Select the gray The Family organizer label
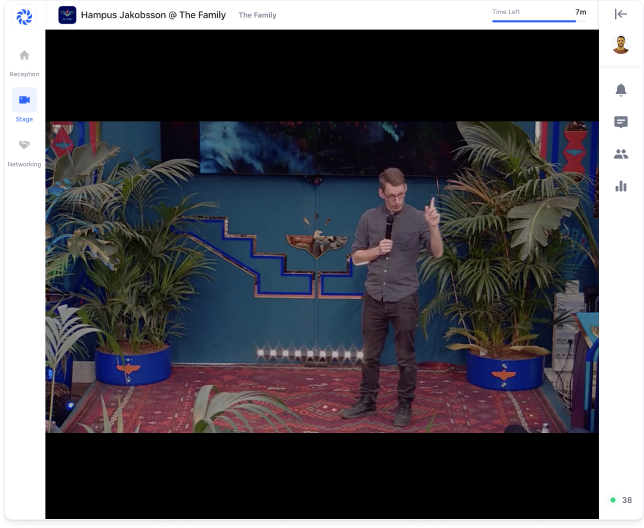 point(257,15)
